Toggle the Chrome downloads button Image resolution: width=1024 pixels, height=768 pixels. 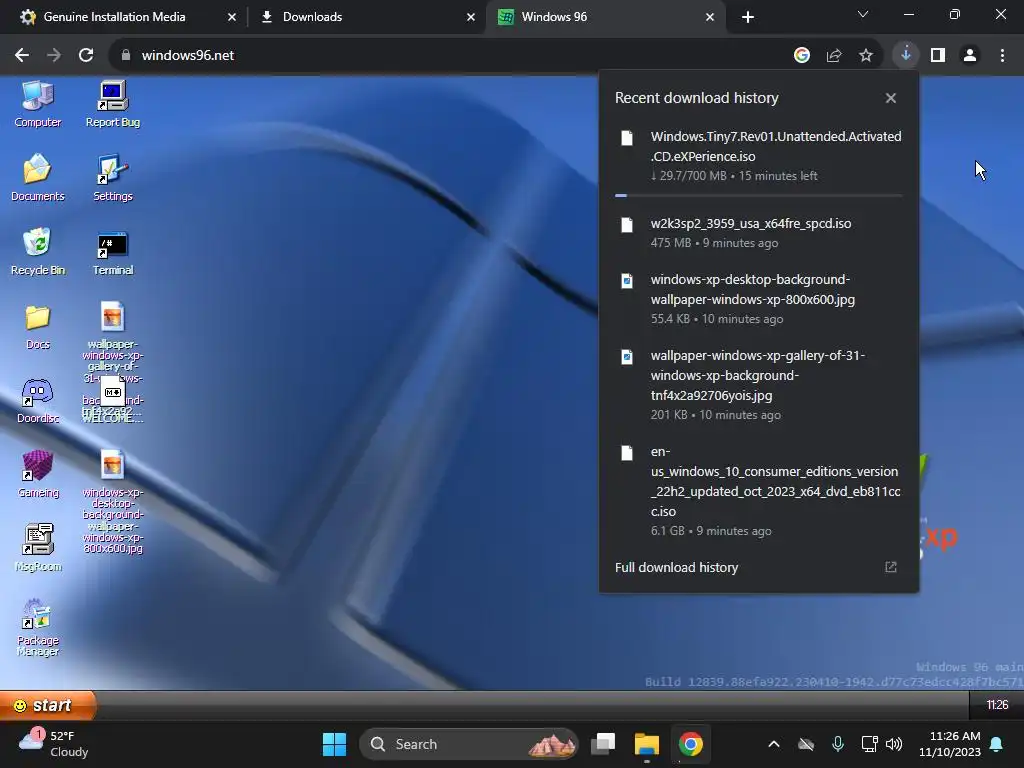906,55
